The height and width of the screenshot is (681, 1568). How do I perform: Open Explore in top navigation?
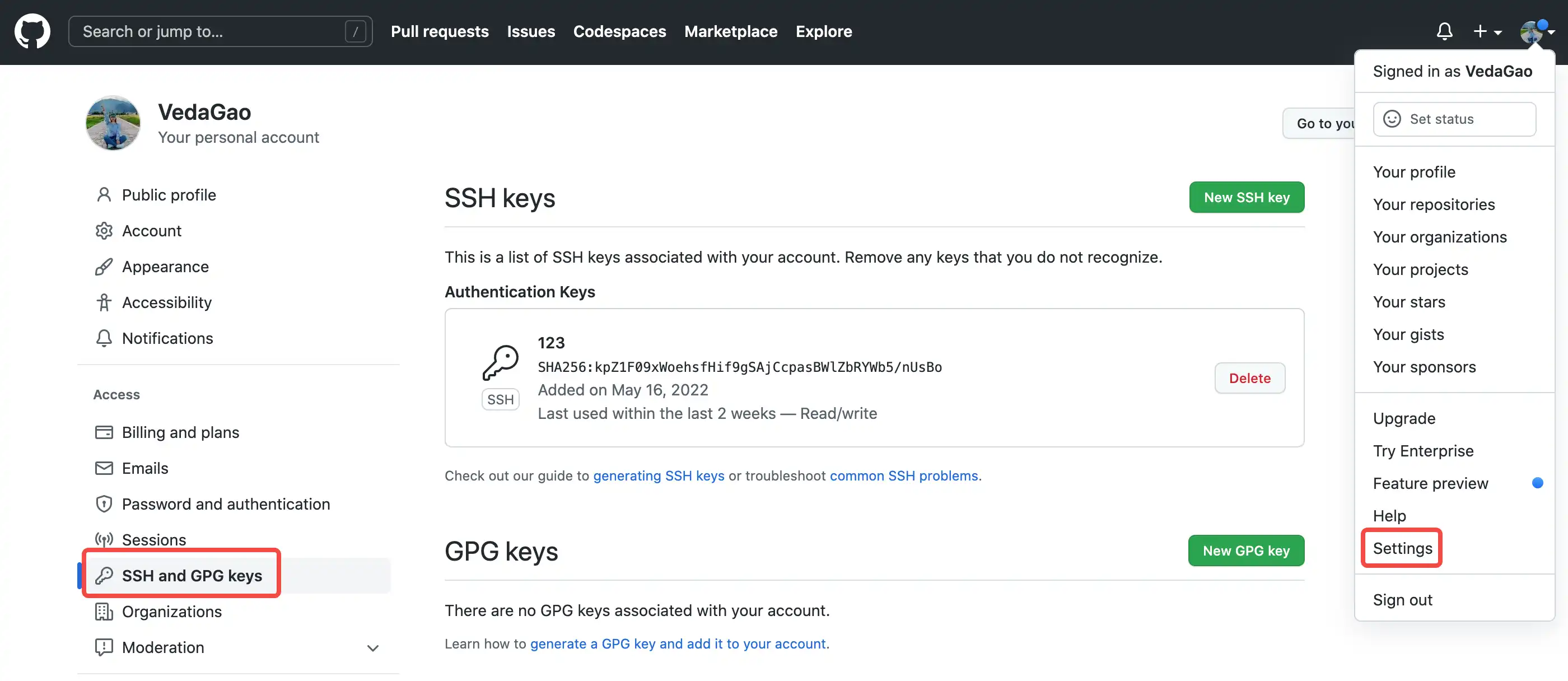click(824, 31)
